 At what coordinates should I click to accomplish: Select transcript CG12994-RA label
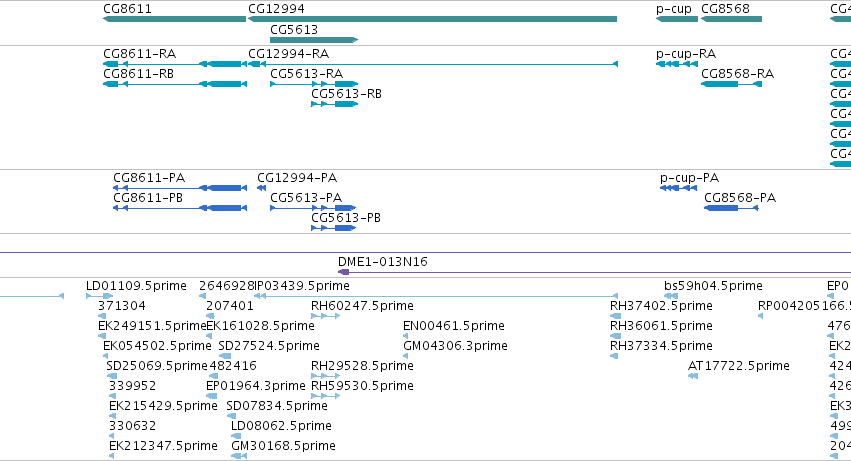(289, 54)
